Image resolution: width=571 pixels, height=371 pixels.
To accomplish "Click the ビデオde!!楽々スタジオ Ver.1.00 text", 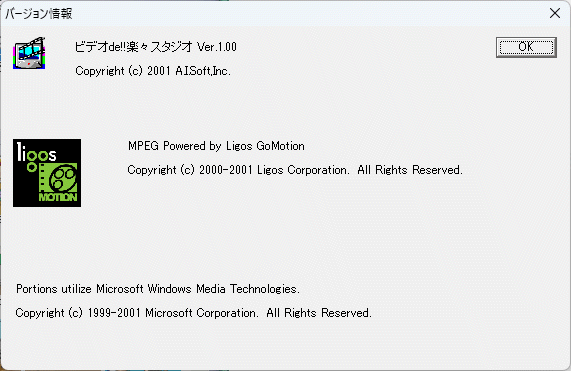I will (155, 47).
